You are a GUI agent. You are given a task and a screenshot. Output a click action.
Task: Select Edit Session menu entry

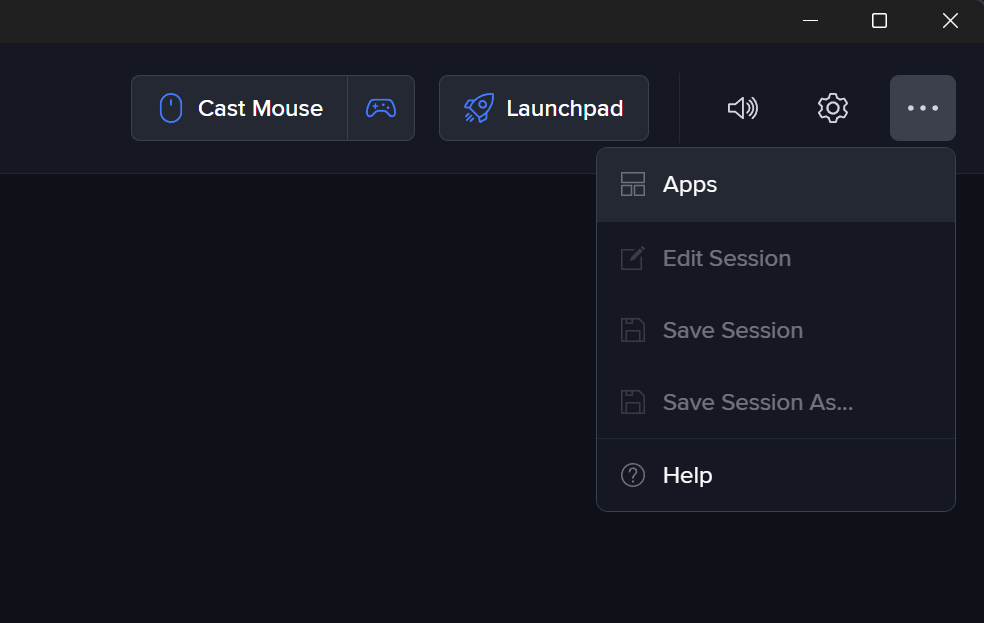pyautogui.click(x=726, y=258)
